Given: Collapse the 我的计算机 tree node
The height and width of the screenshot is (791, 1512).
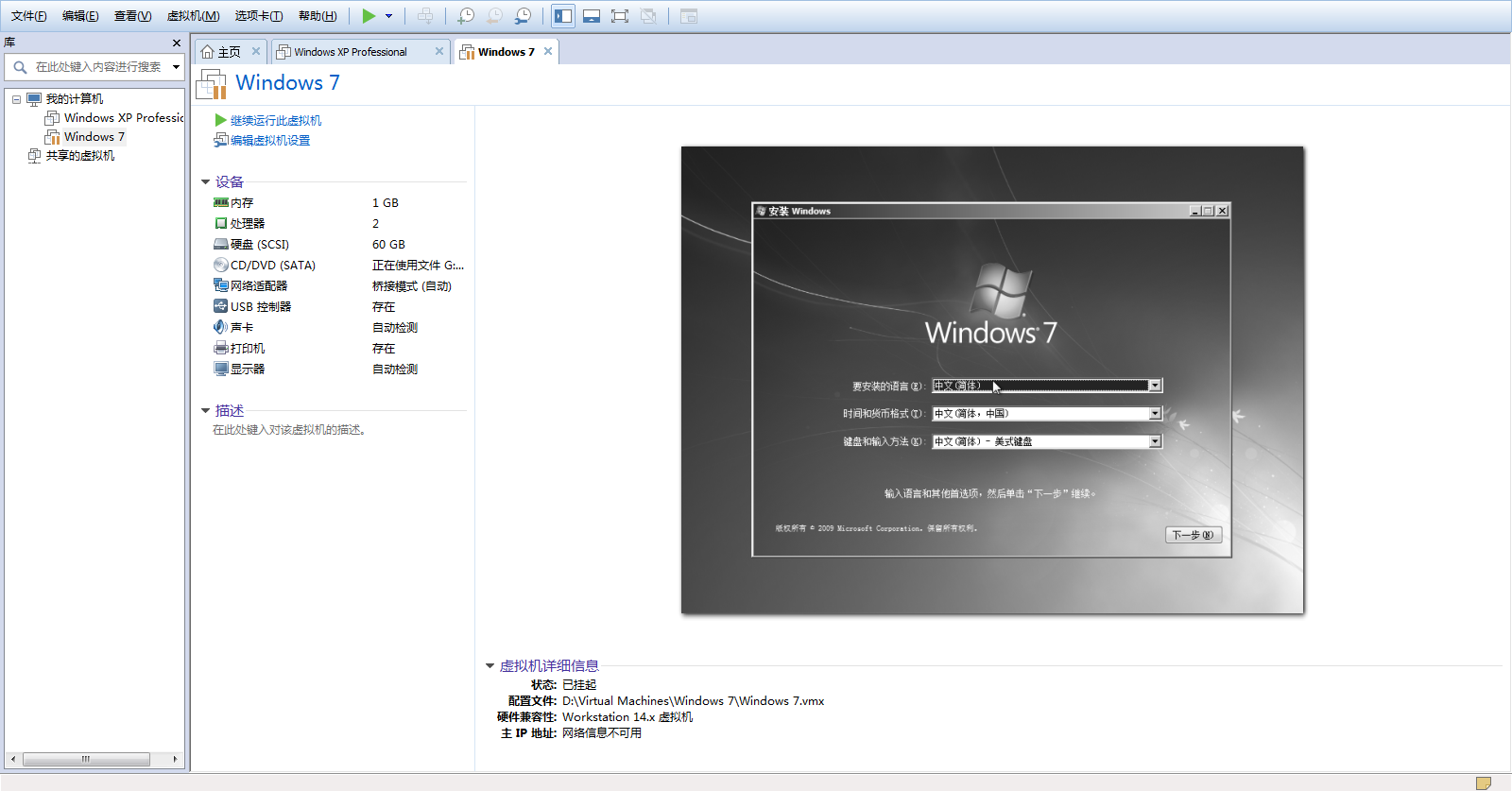Looking at the screenshot, I should (16, 99).
